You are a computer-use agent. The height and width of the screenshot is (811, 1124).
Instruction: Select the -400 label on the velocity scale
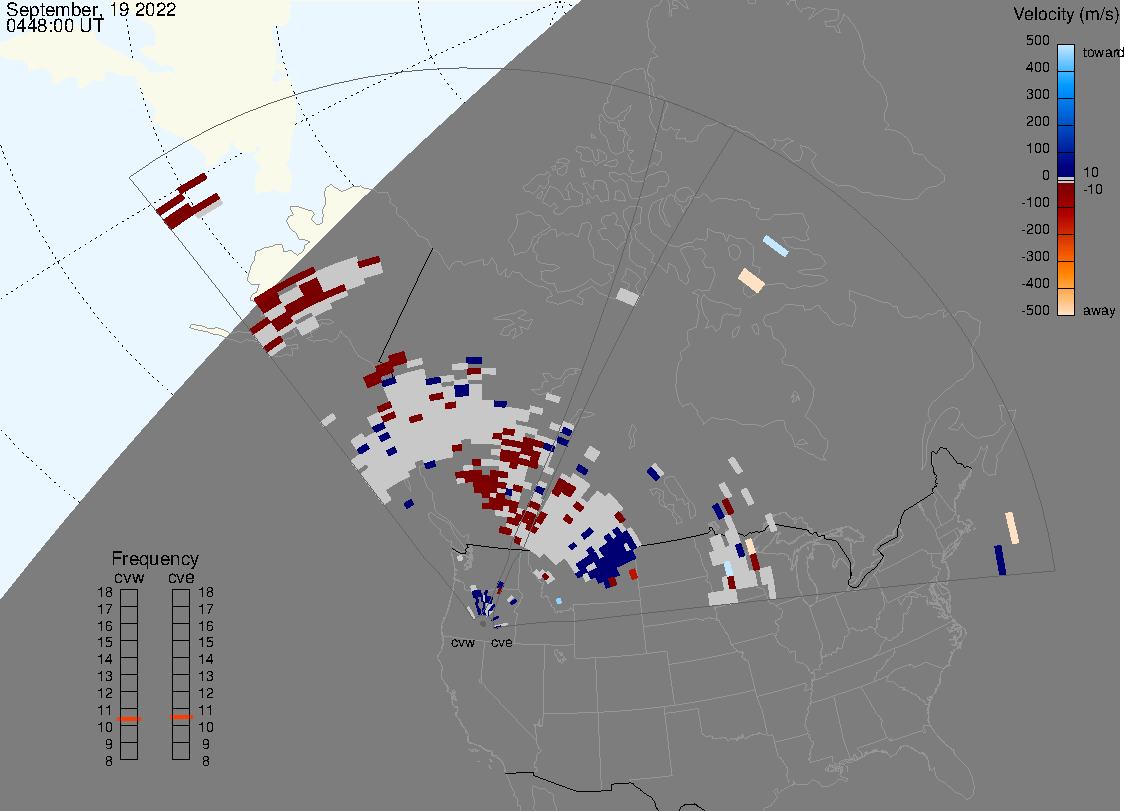[x=1035, y=283]
